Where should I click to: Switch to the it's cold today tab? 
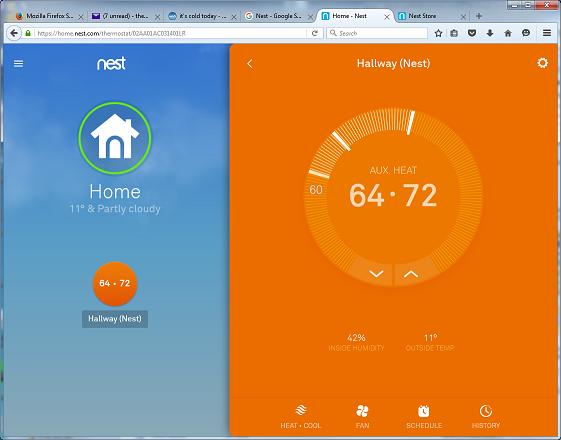[x=203, y=16]
